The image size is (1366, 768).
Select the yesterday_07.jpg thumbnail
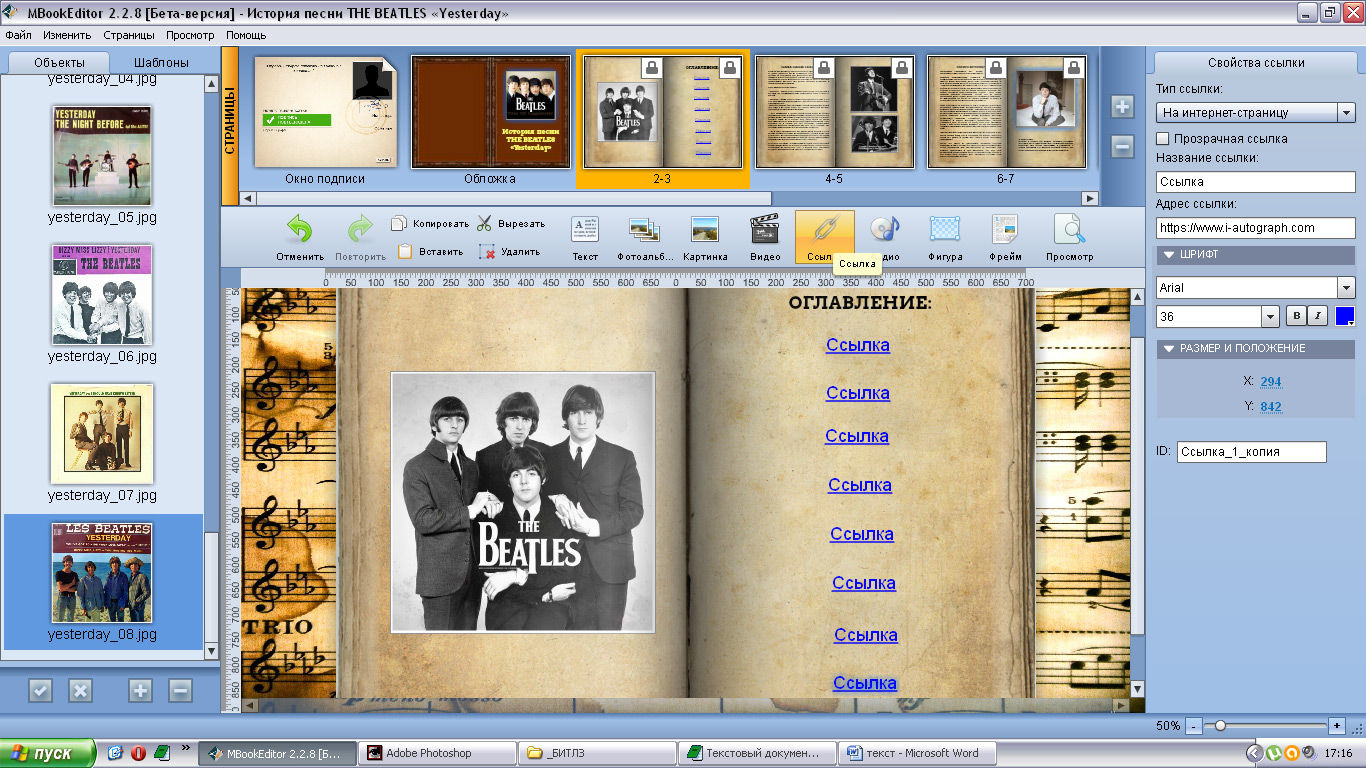coord(102,433)
